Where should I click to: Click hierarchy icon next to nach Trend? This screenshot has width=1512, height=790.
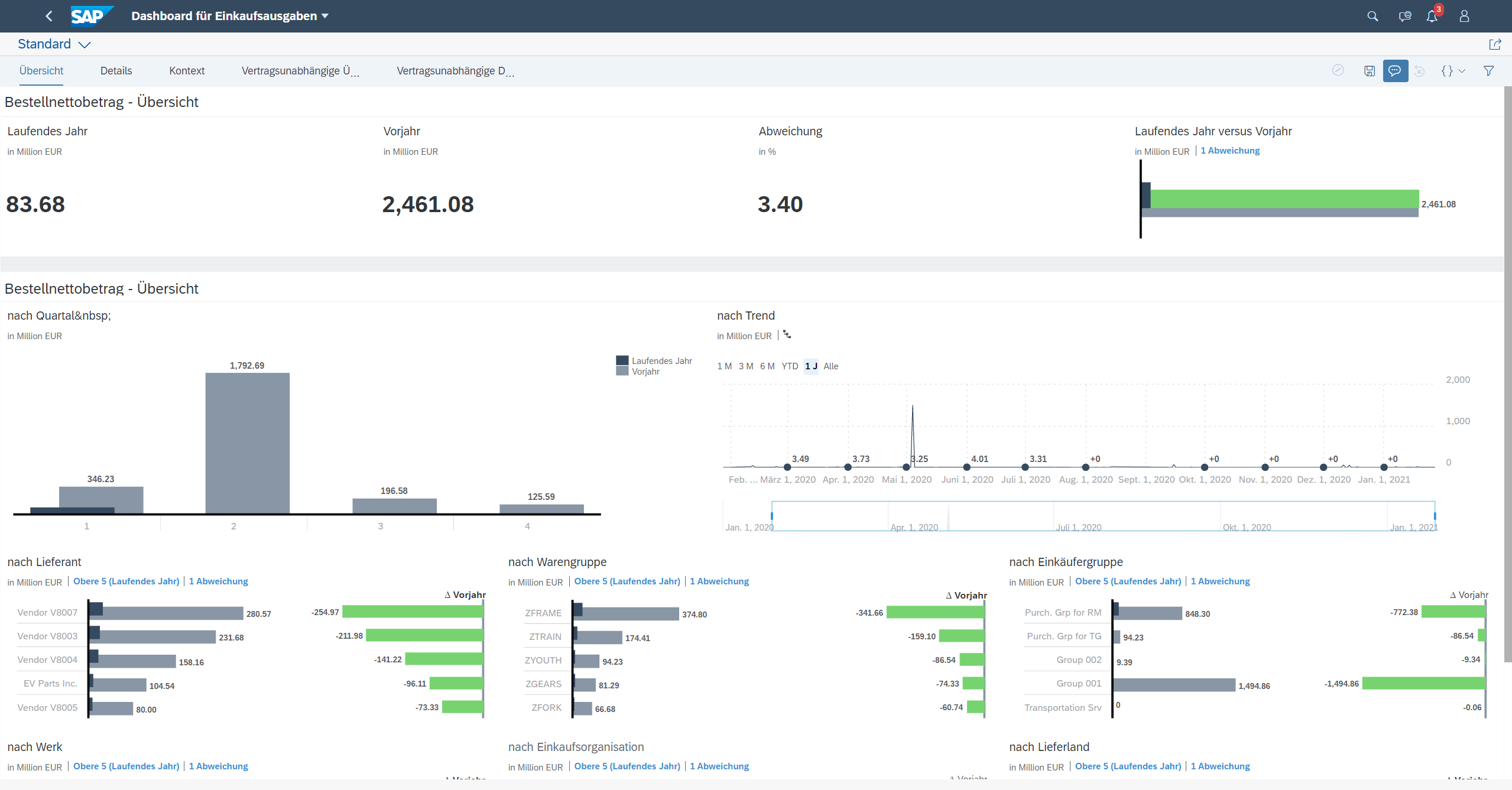[x=787, y=335]
